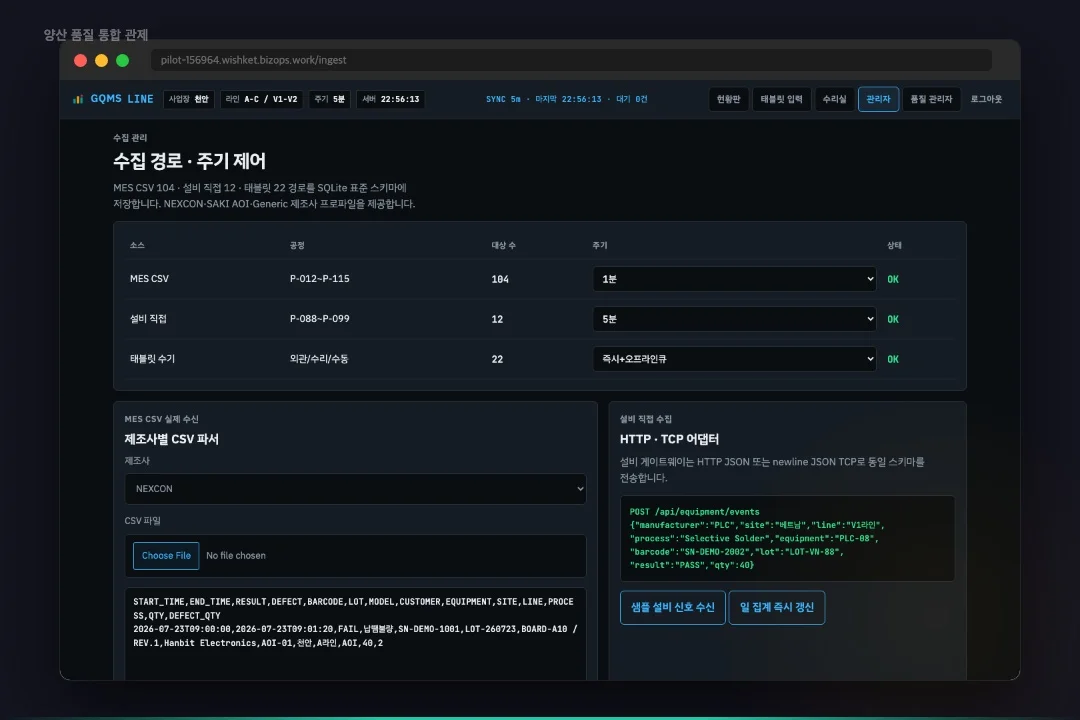This screenshot has width=1080, height=720.
Task: Click the 태블릿 수기 source cell
Action: pyautogui.click(x=152, y=359)
